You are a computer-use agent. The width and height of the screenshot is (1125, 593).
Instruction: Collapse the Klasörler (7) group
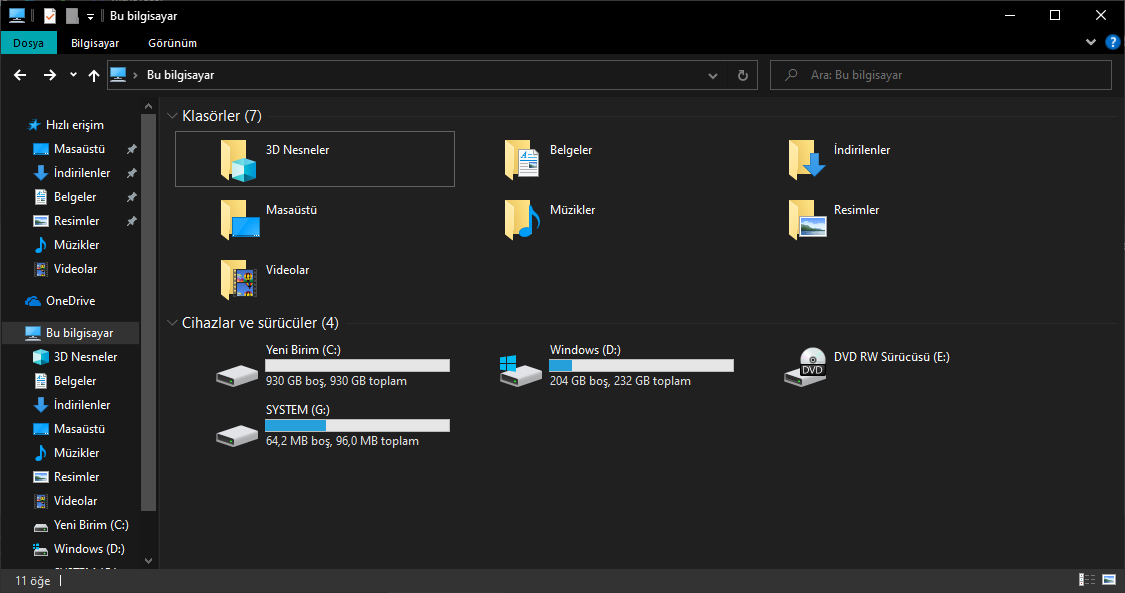172,116
